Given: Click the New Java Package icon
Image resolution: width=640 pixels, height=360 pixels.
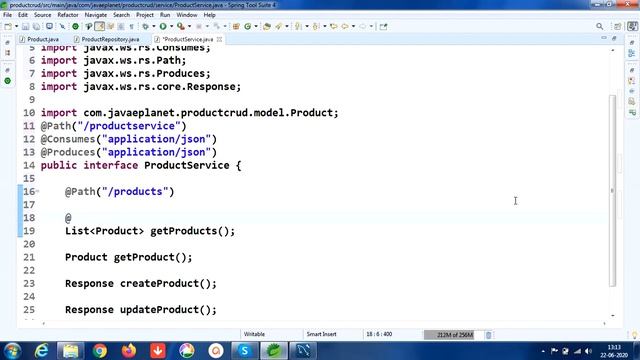Looking at the screenshot, I should click(x=236, y=27).
